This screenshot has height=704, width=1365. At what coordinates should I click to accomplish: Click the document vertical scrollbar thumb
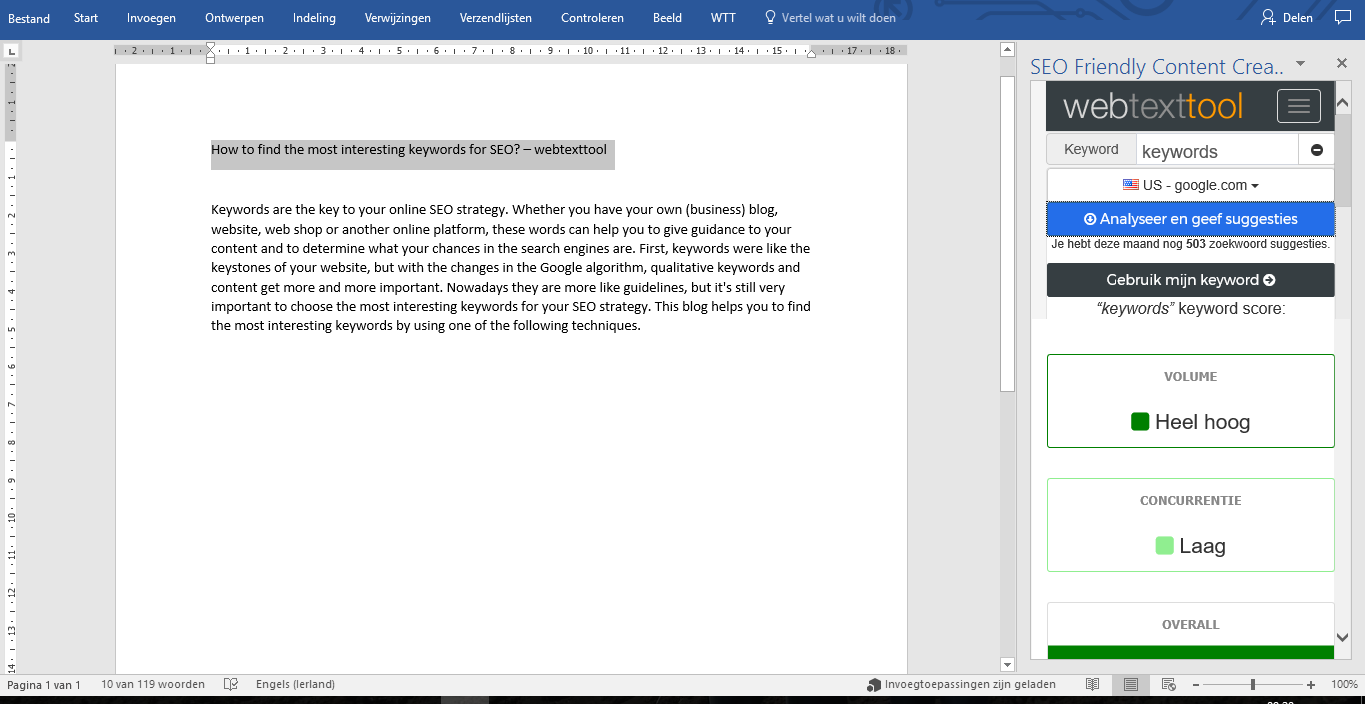pyautogui.click(x=1008, y=233)
